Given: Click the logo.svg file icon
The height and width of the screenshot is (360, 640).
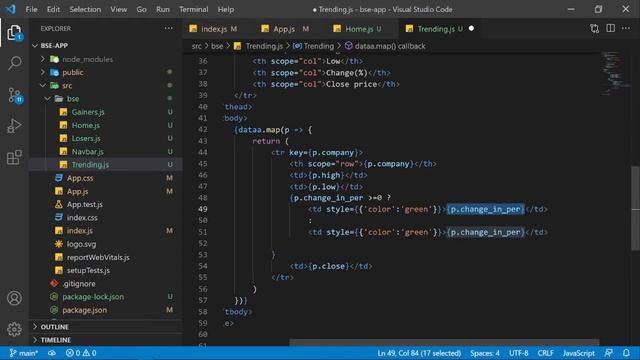Looking at the screenshot, I should [x=59, y=244].
